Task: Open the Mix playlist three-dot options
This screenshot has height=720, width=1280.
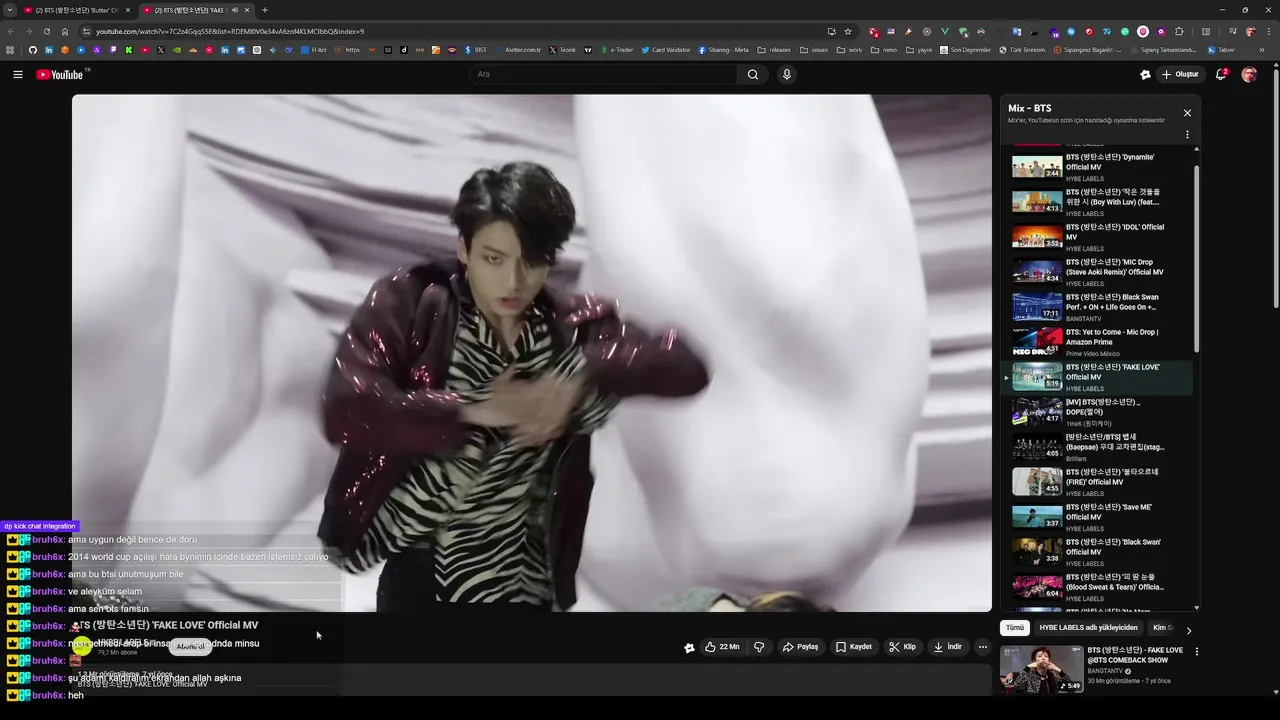Action: click(x=1187, y=134)
